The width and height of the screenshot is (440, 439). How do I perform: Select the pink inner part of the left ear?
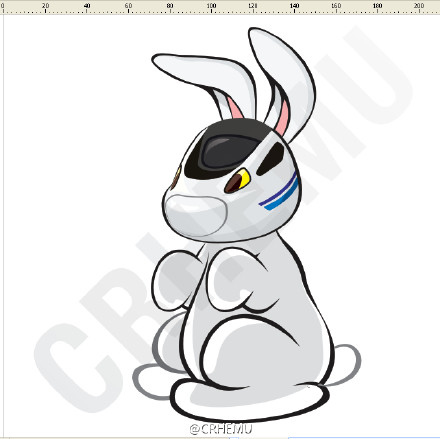(235, 107)
